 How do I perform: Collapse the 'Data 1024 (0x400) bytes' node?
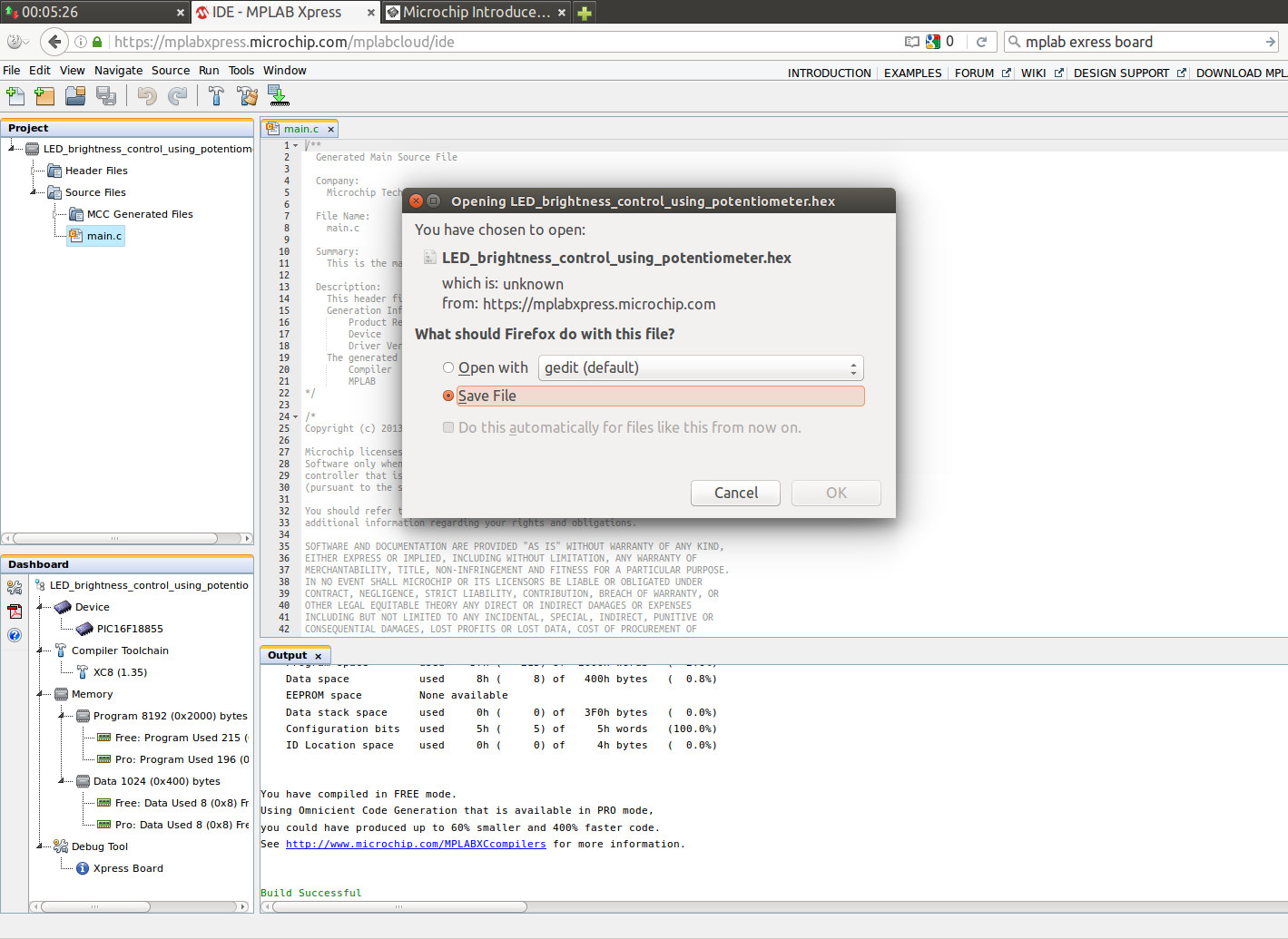(63, 781)
